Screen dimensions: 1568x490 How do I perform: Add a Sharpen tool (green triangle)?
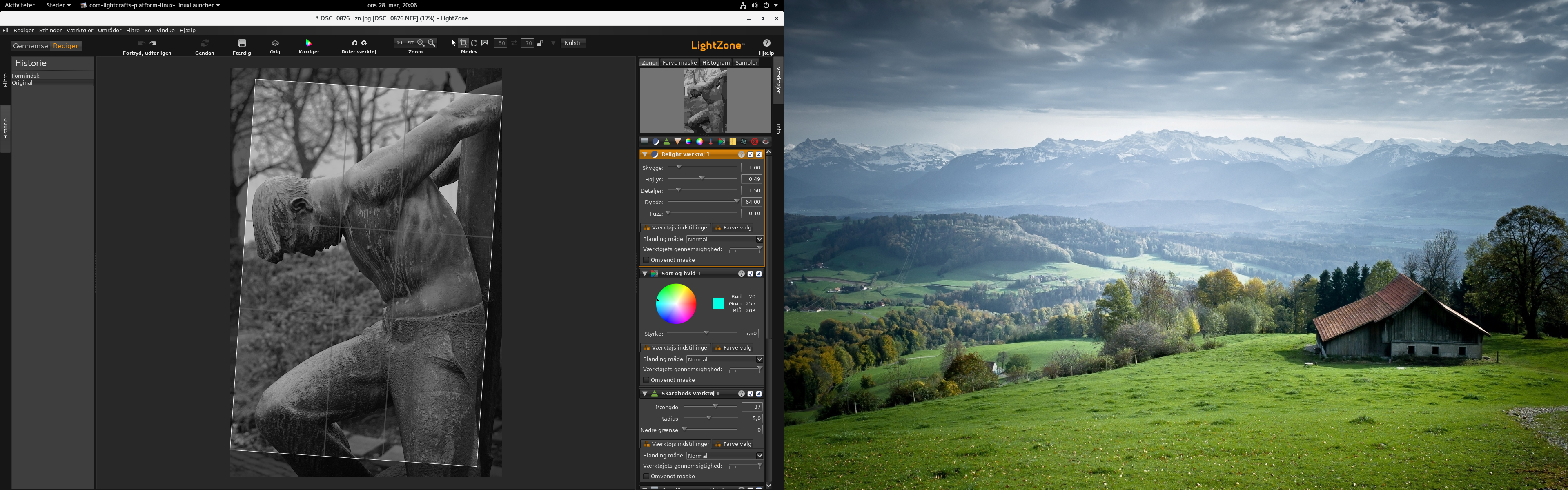[666, 141]
